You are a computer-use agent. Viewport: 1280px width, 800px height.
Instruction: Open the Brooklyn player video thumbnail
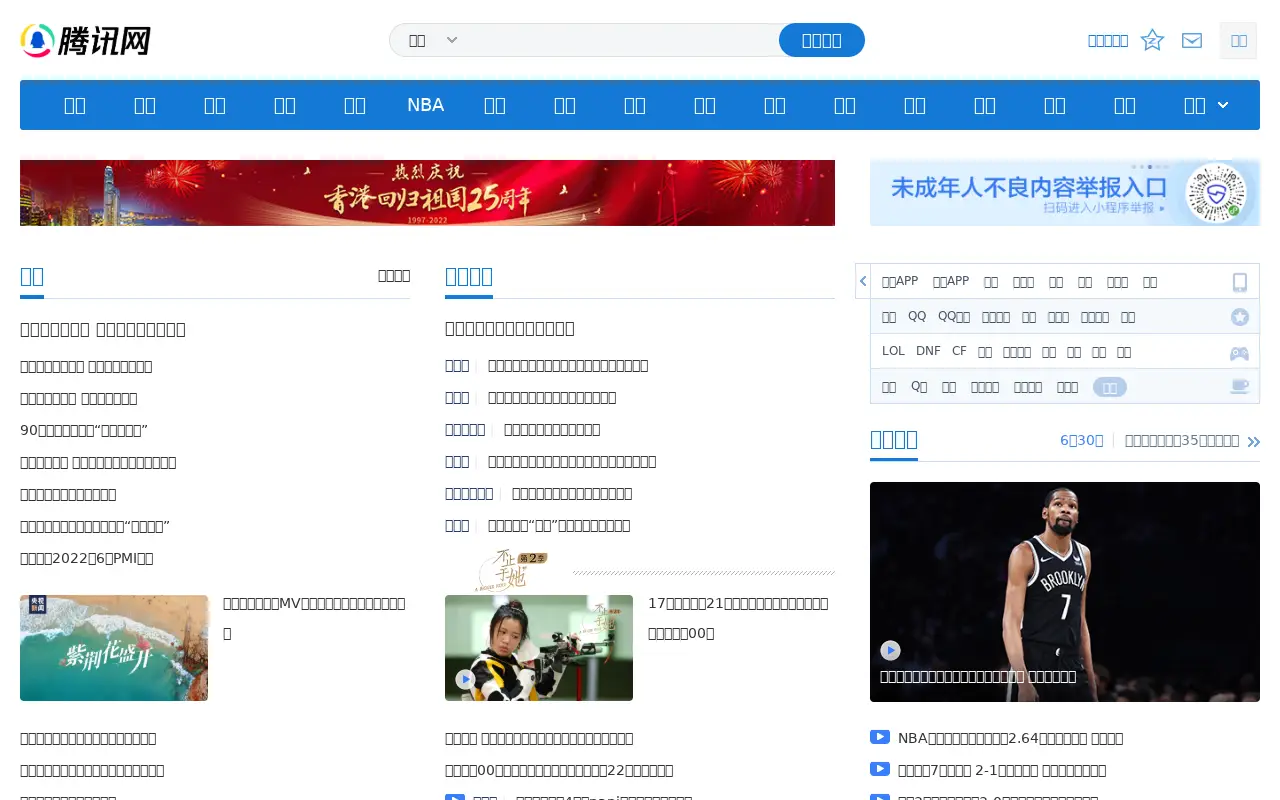tap(1065, 592)
